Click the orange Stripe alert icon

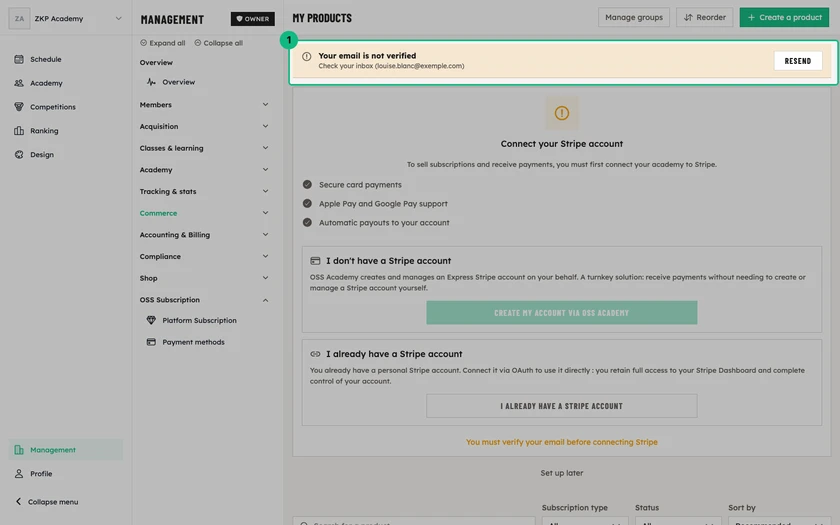[561, 113]
